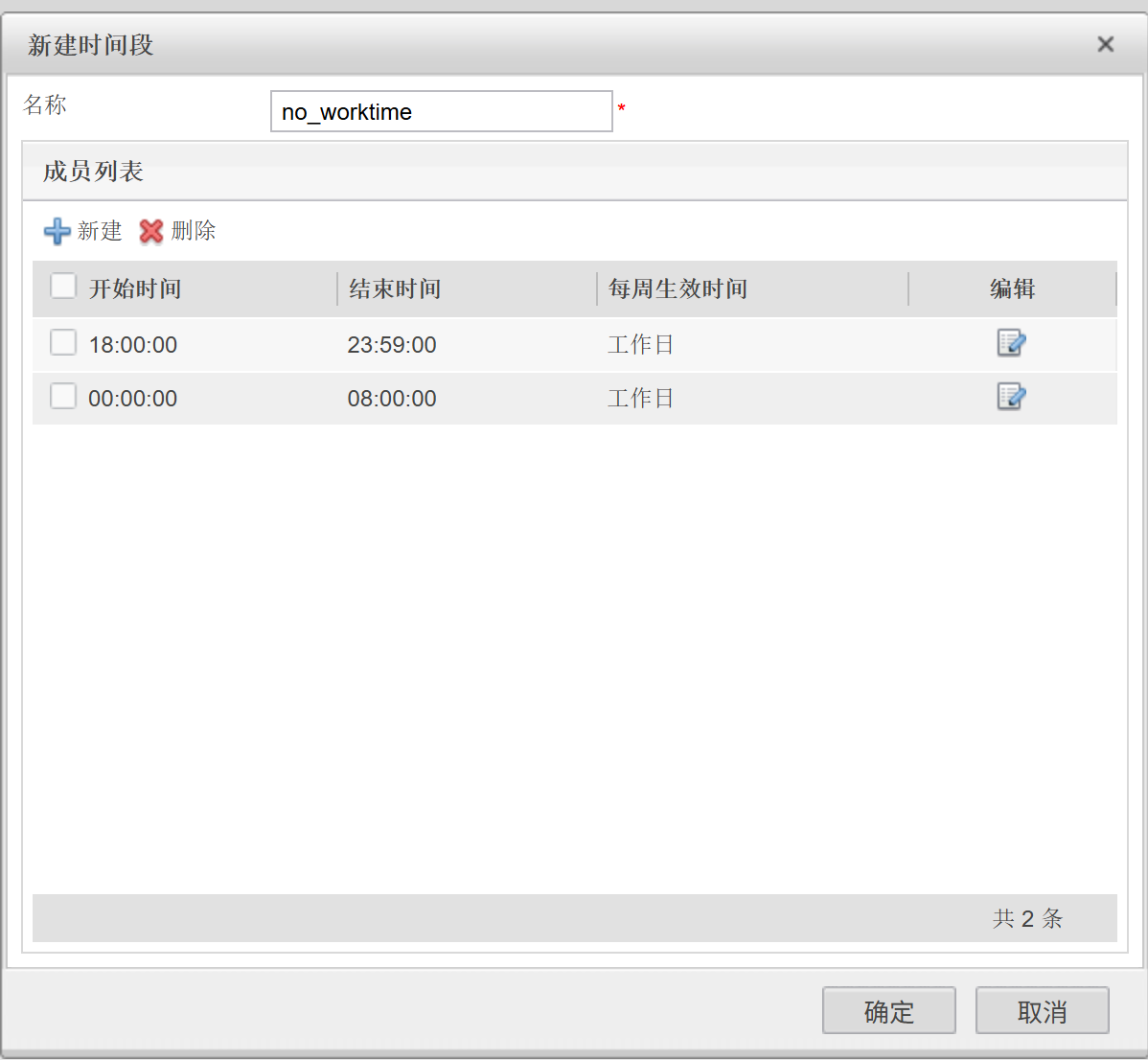Check the 00:00:00 row checkbox
Image resolution: width=1148 pixels, height=1060 pixels.
pos(63,396)
